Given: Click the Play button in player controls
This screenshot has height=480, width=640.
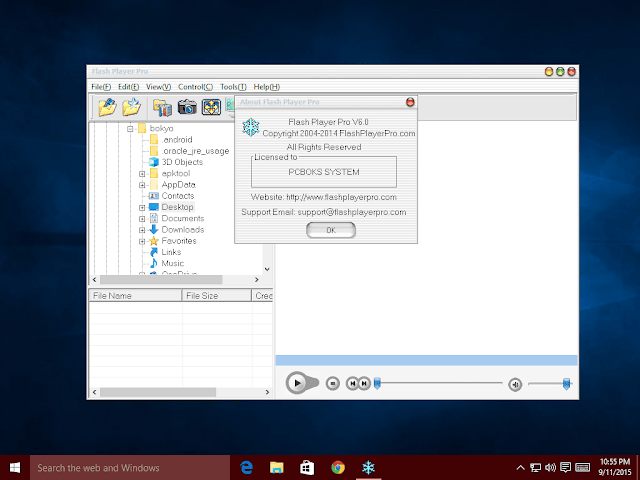Looking at the screenshot, I should coord(297,383).
